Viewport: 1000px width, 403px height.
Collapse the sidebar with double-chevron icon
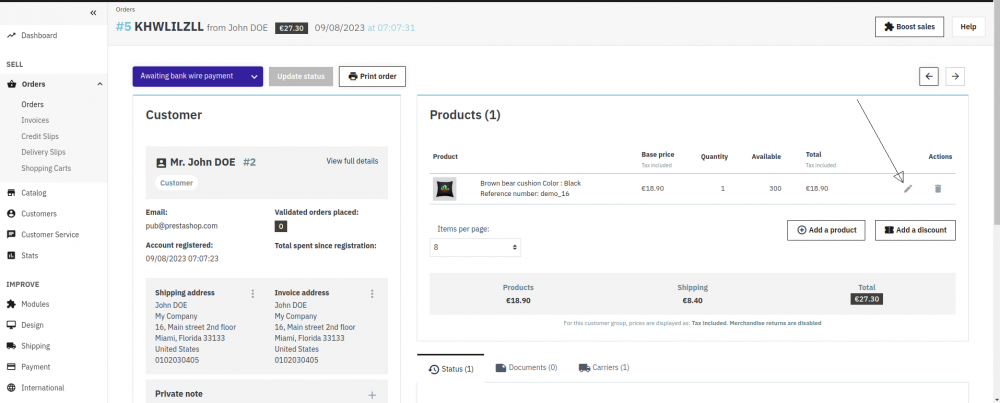click(x=93, y=13)
